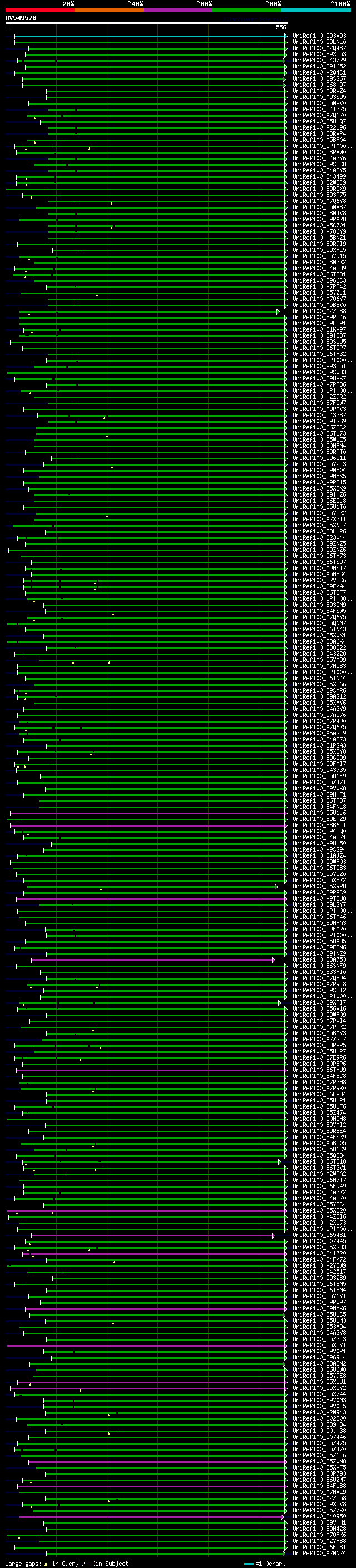Open hit UniRef100_A5BNZ1

coord(319,238)
